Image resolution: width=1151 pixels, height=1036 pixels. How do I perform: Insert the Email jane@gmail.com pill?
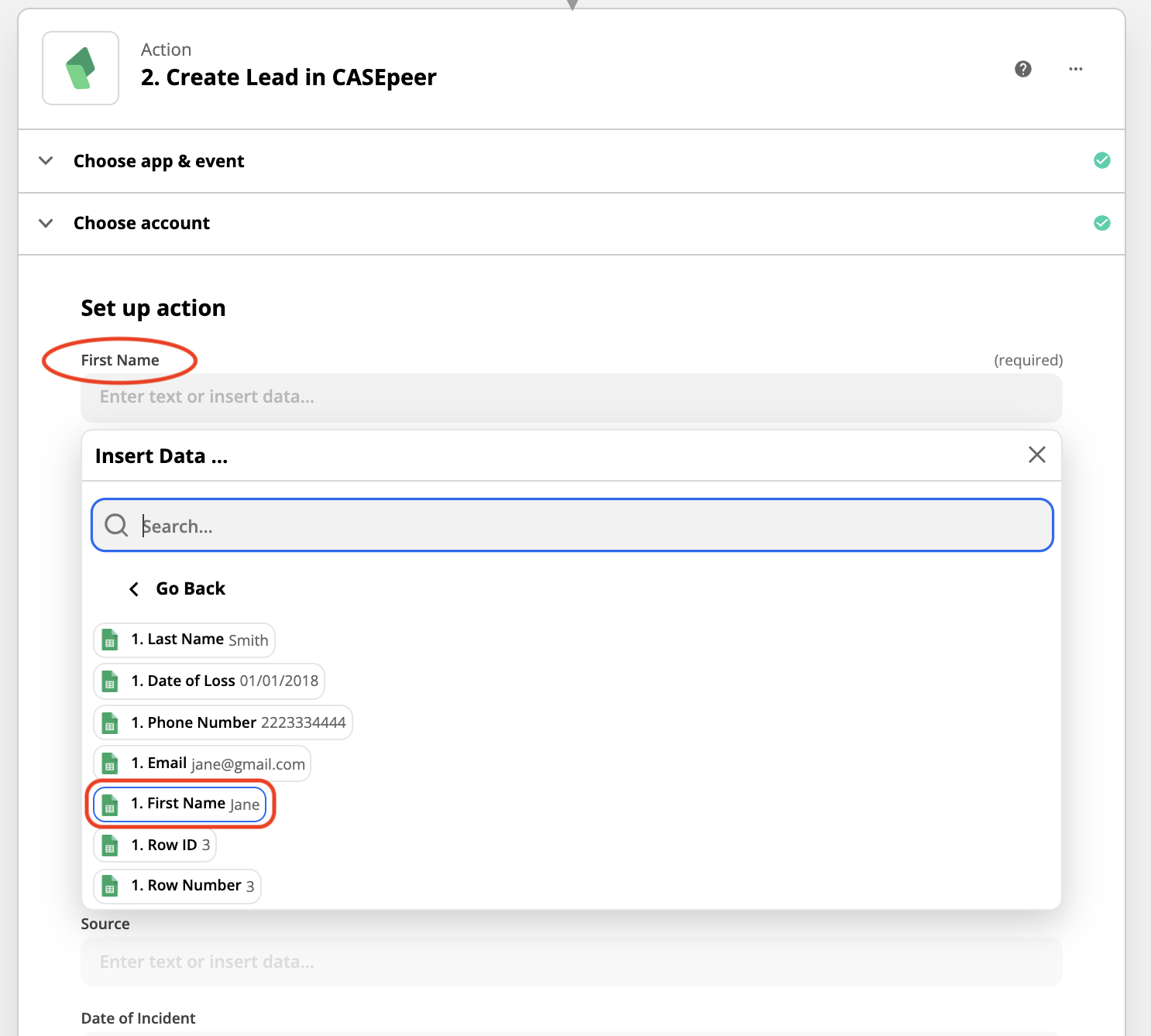tap(202, 763)
